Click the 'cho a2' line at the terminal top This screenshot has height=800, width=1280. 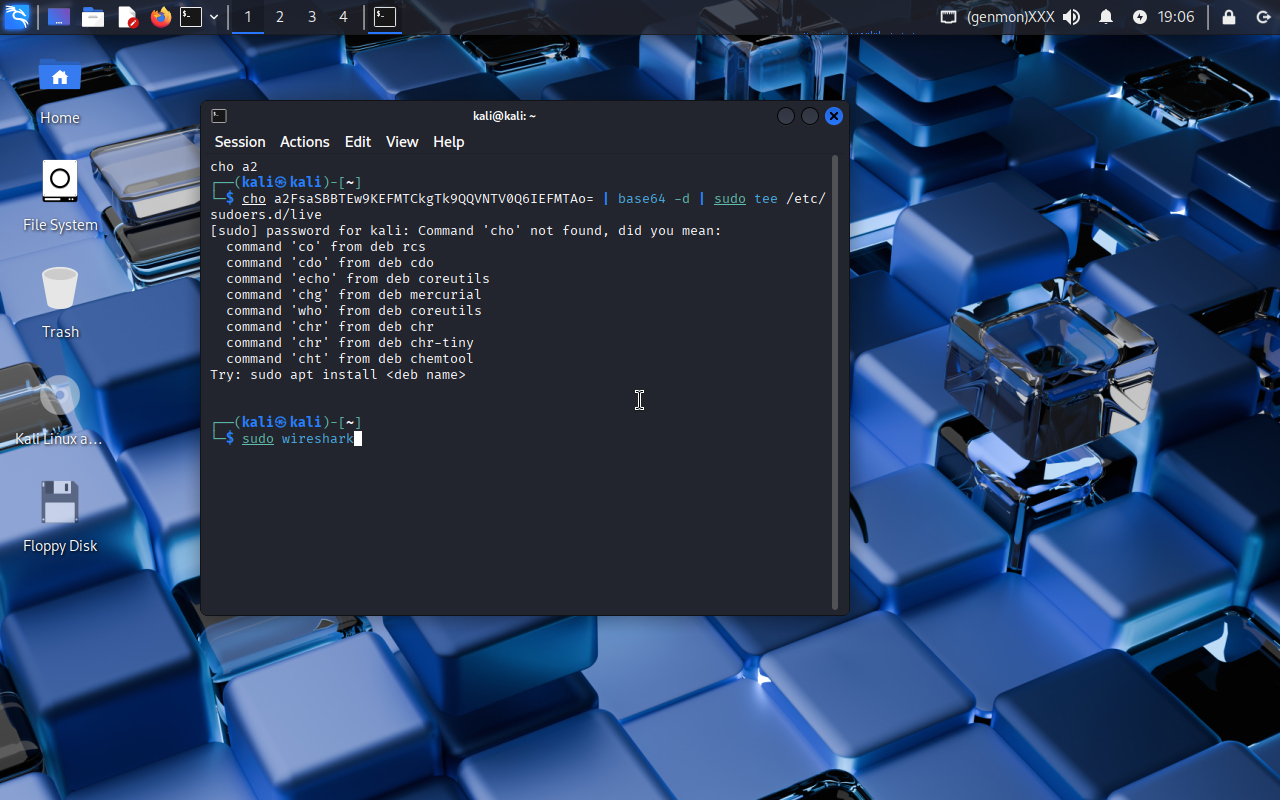pyautogui.click(x=234, y=166)
